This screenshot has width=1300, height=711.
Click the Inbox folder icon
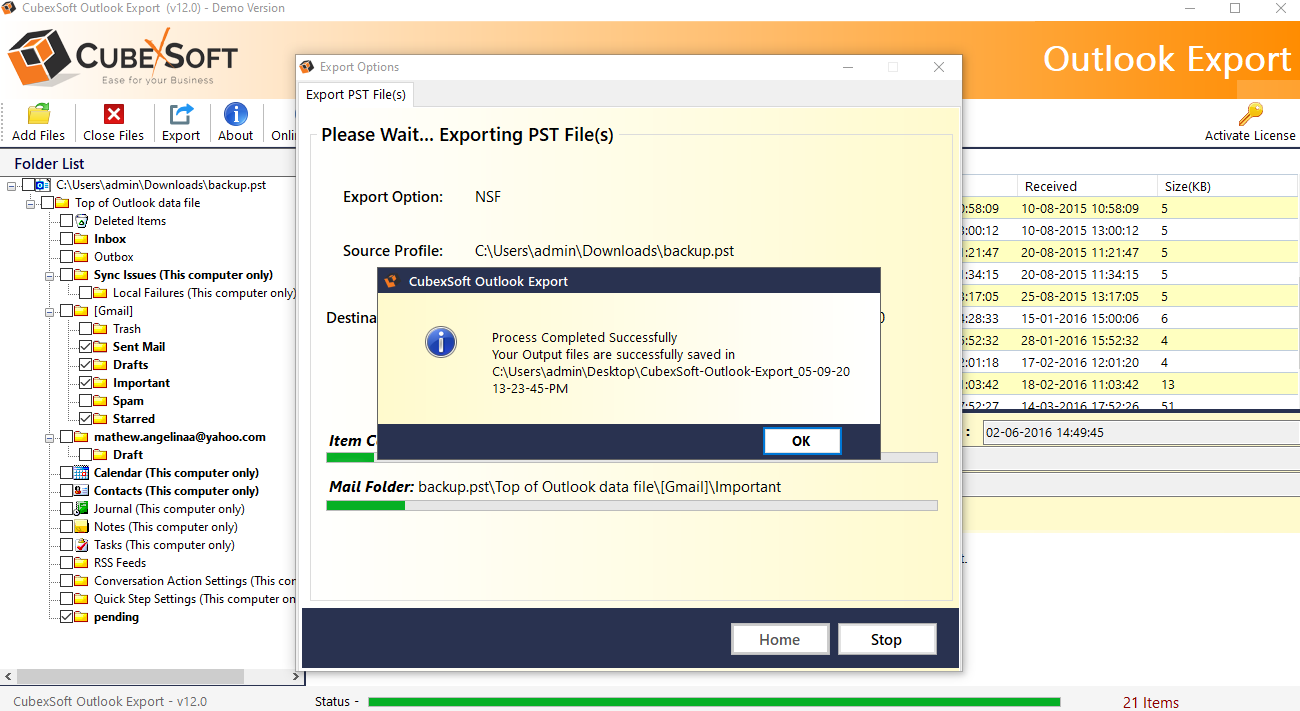[82, 239]
